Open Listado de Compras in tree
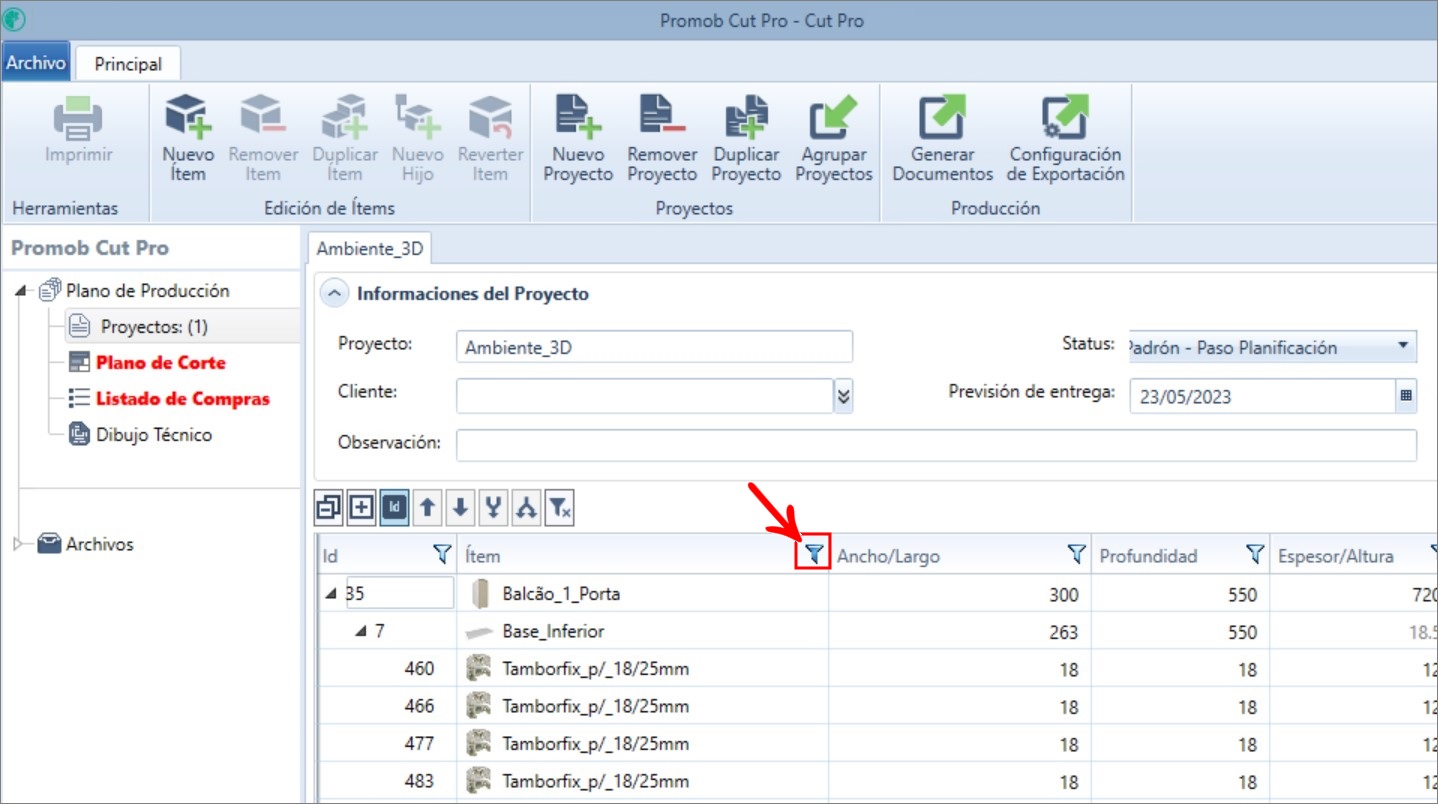1438x804 pixels. [x=183, y=399]
